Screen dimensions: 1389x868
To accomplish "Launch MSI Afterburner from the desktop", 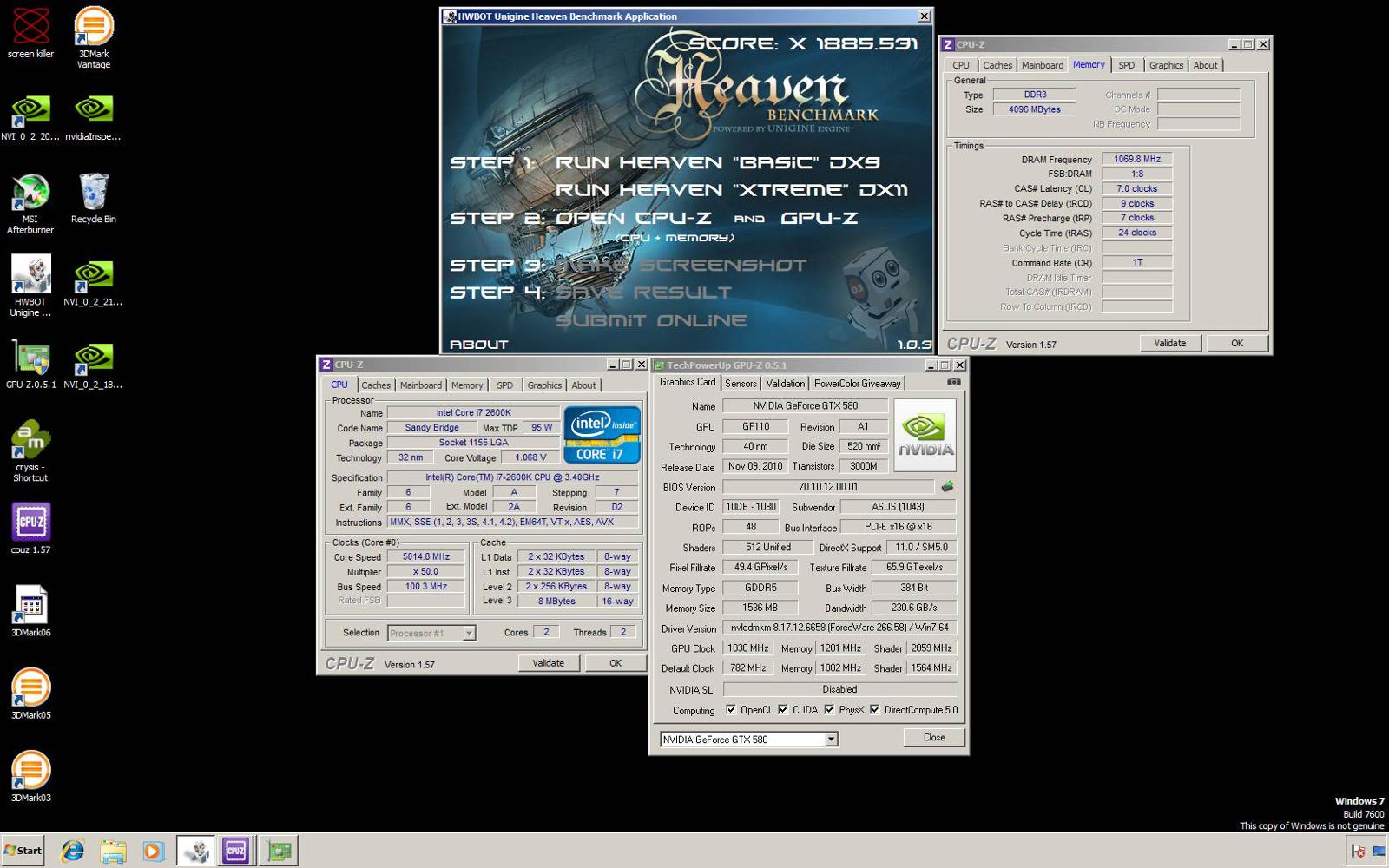I will (31, 205).
